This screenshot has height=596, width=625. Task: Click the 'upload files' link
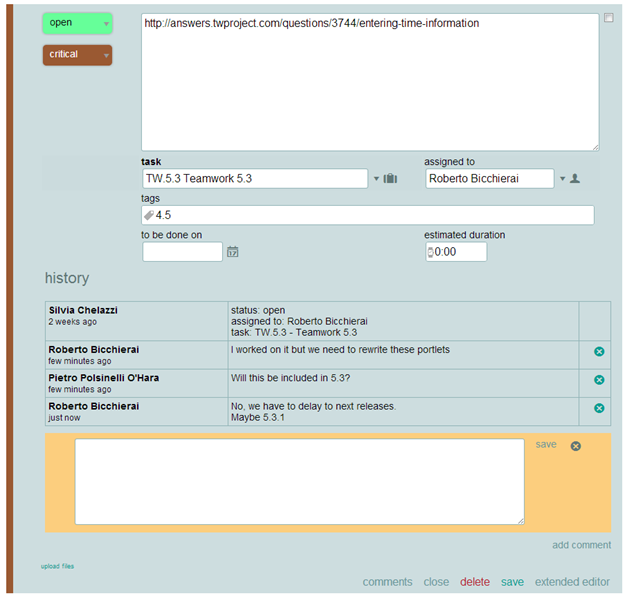pyautogui.click(x=57, y=566)
